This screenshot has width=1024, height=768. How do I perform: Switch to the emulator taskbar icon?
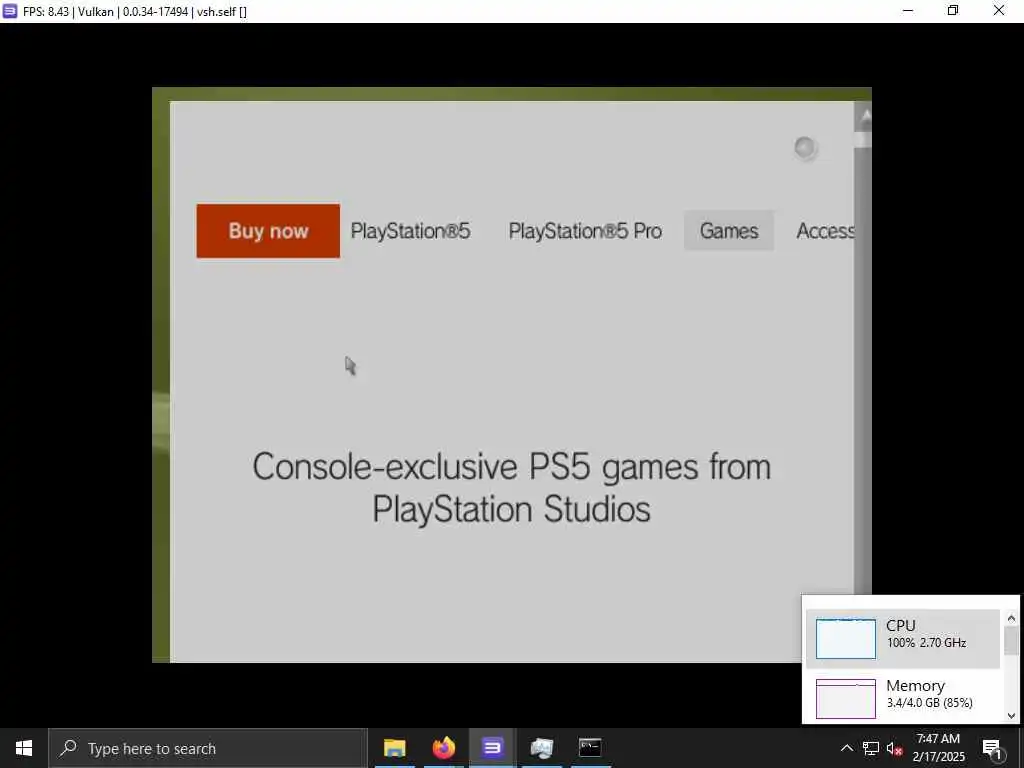492,748
